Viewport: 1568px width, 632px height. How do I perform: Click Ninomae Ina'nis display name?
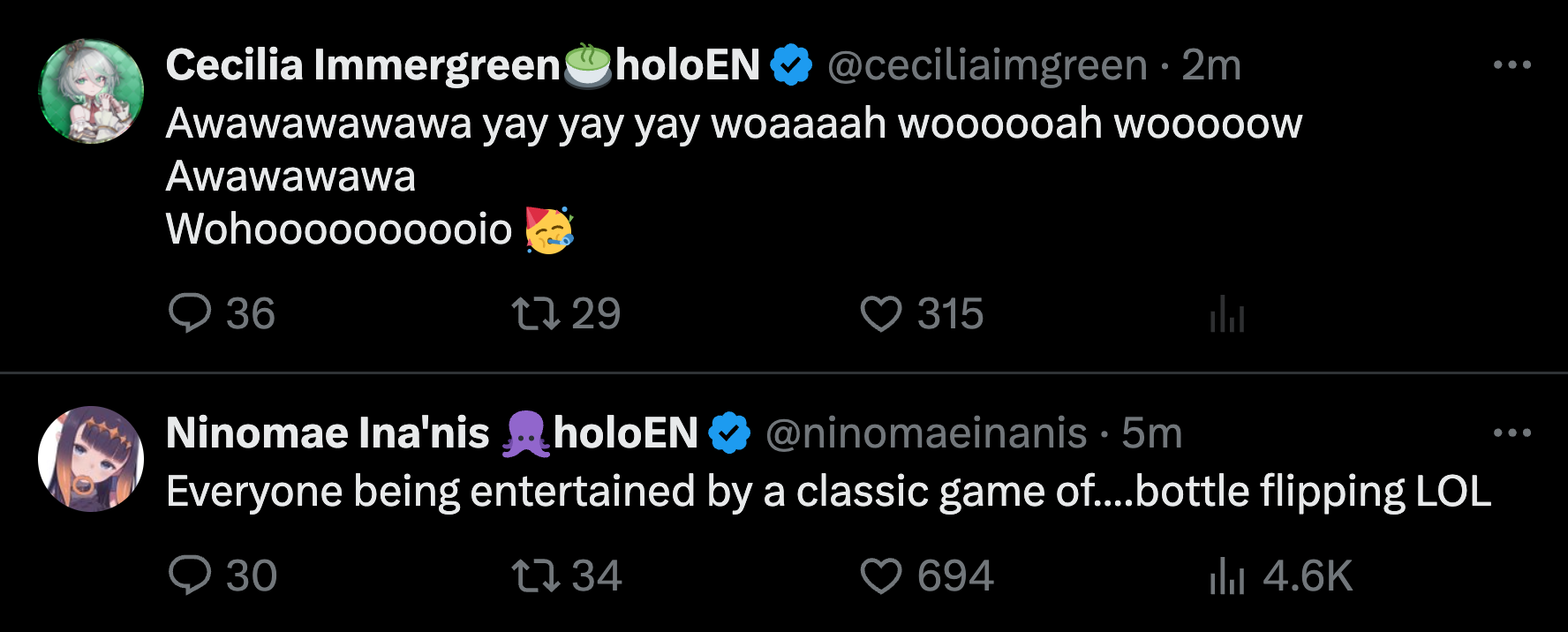328,433
